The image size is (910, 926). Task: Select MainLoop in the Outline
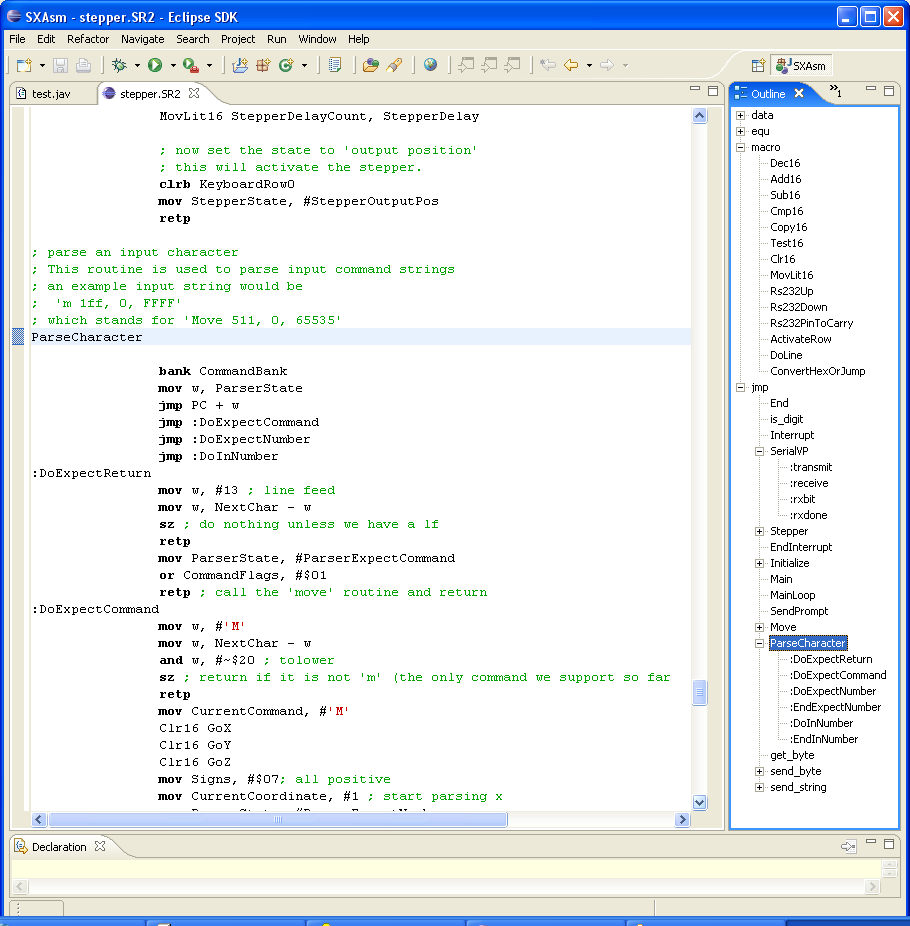[792, 595]
